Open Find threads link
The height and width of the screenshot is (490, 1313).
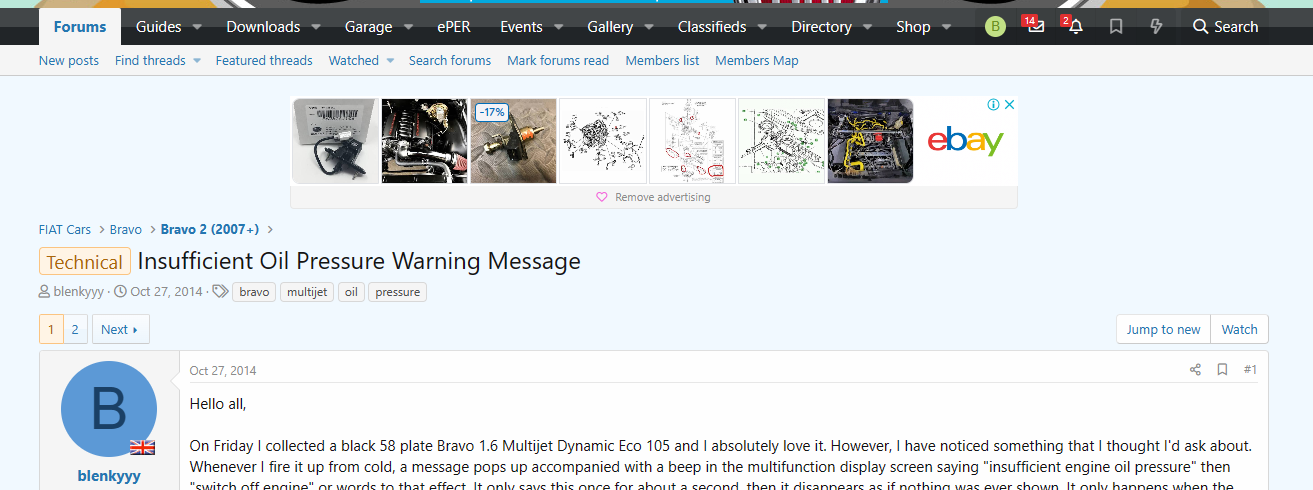pyautogui.click(x=150, y=61)
